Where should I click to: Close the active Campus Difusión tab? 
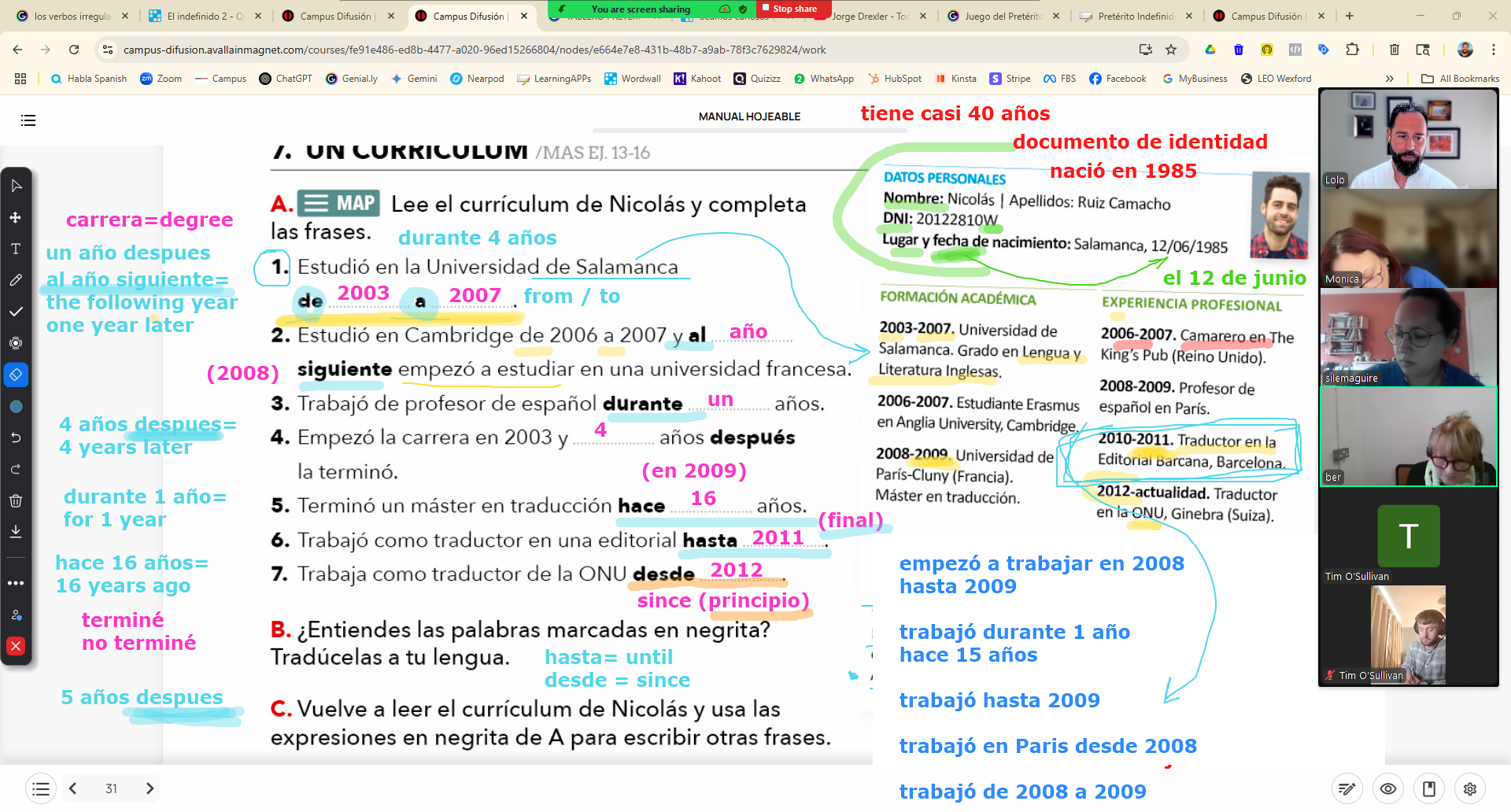coord(524,16)
